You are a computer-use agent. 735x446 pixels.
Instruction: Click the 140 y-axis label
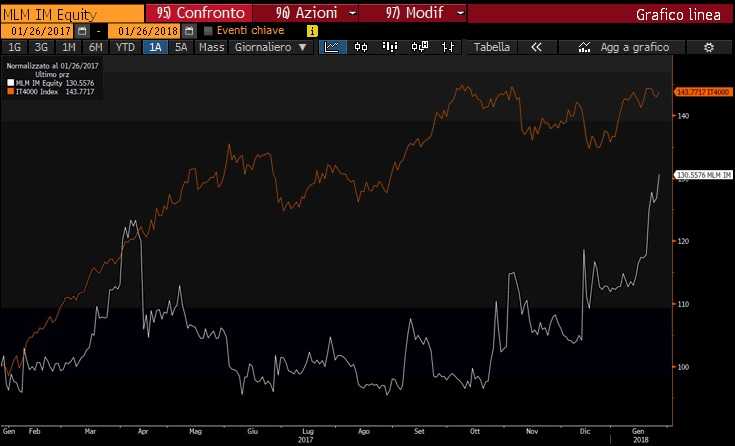point(683,116)
